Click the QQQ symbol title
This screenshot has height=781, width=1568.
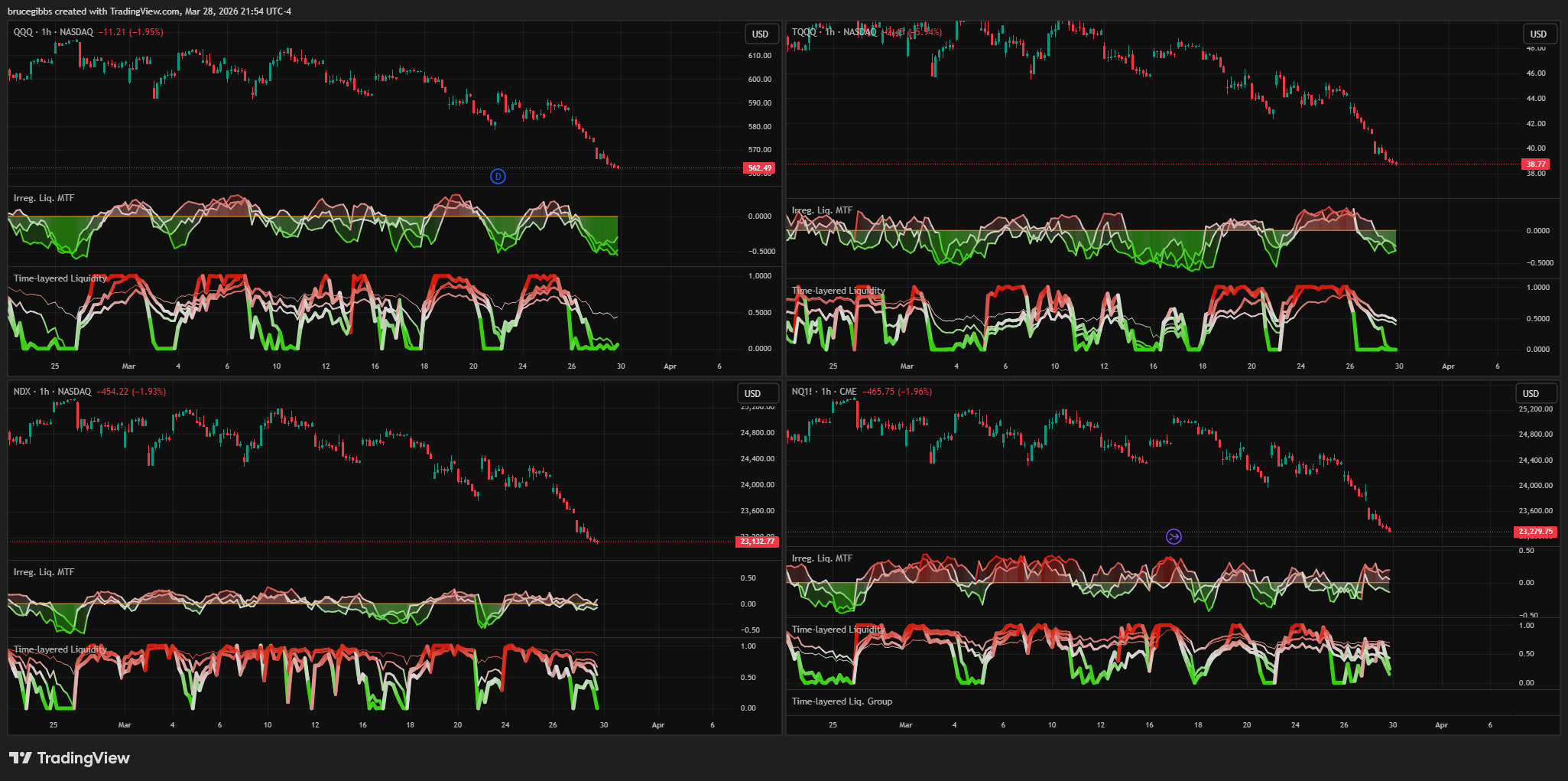pos(23,32)
